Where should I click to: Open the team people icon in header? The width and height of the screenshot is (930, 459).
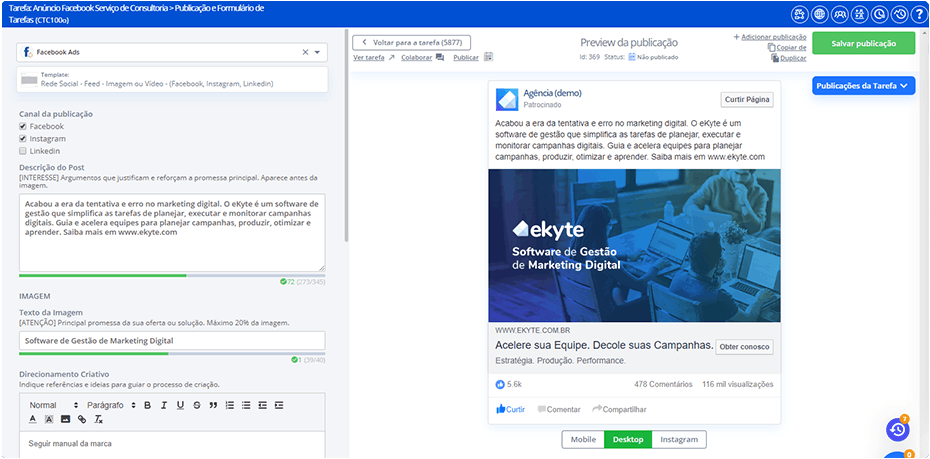(839, 15)
